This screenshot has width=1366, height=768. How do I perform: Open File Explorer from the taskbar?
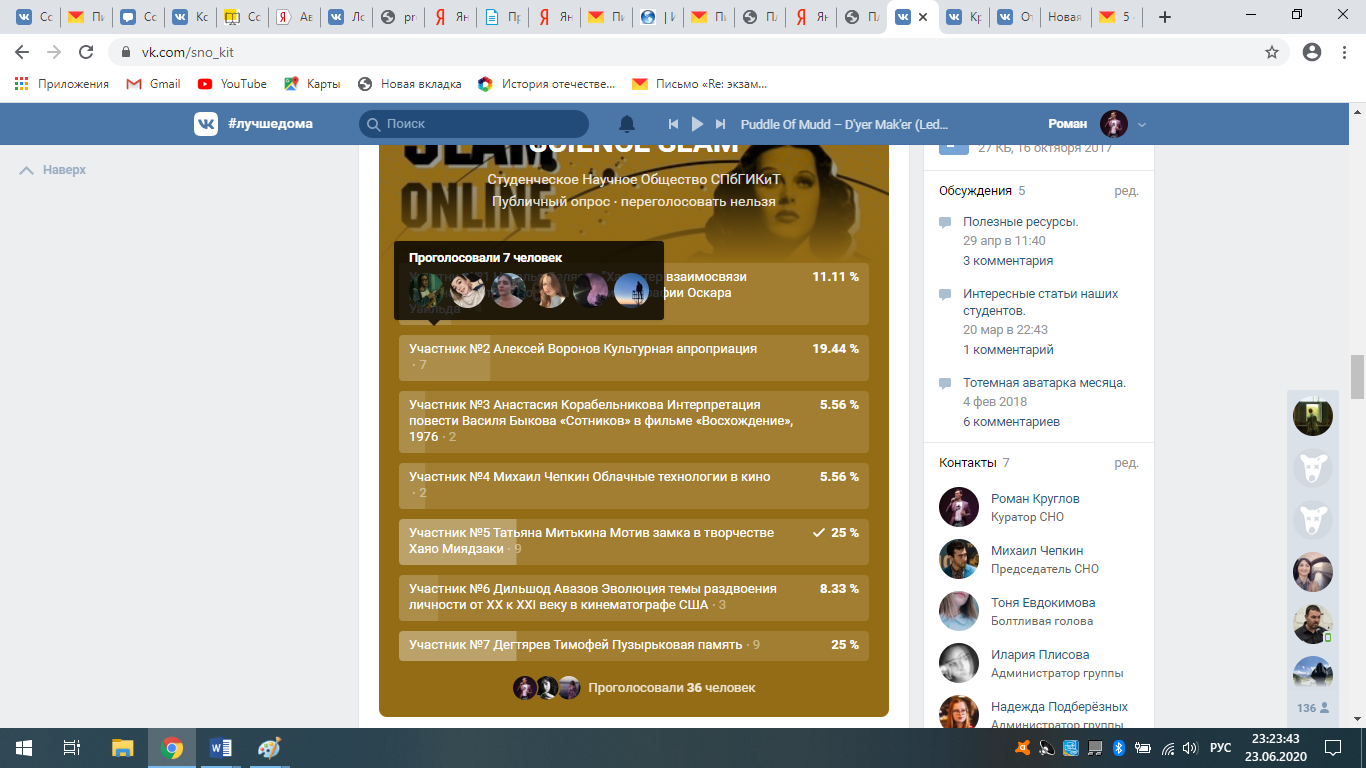point(122,748)
